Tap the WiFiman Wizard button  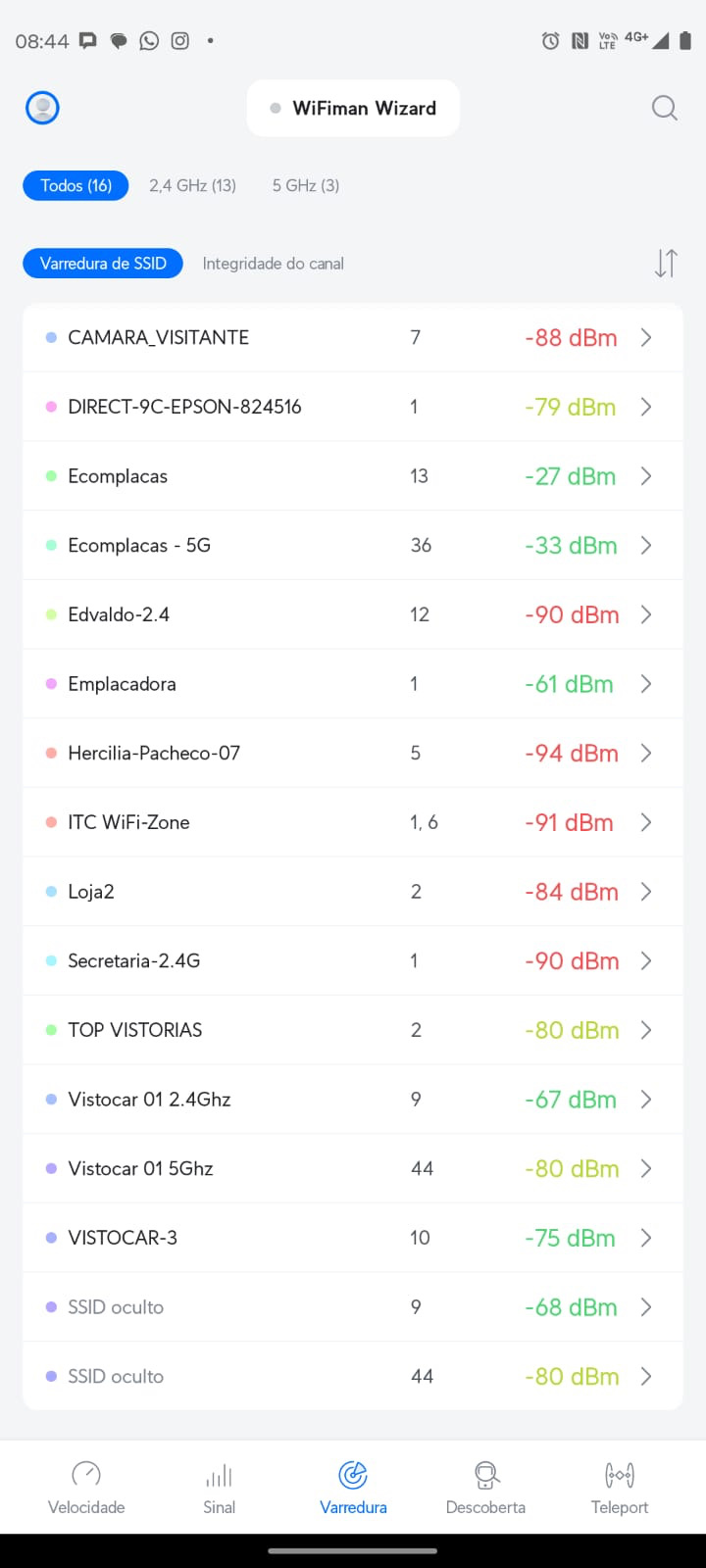tap(353, 108)
